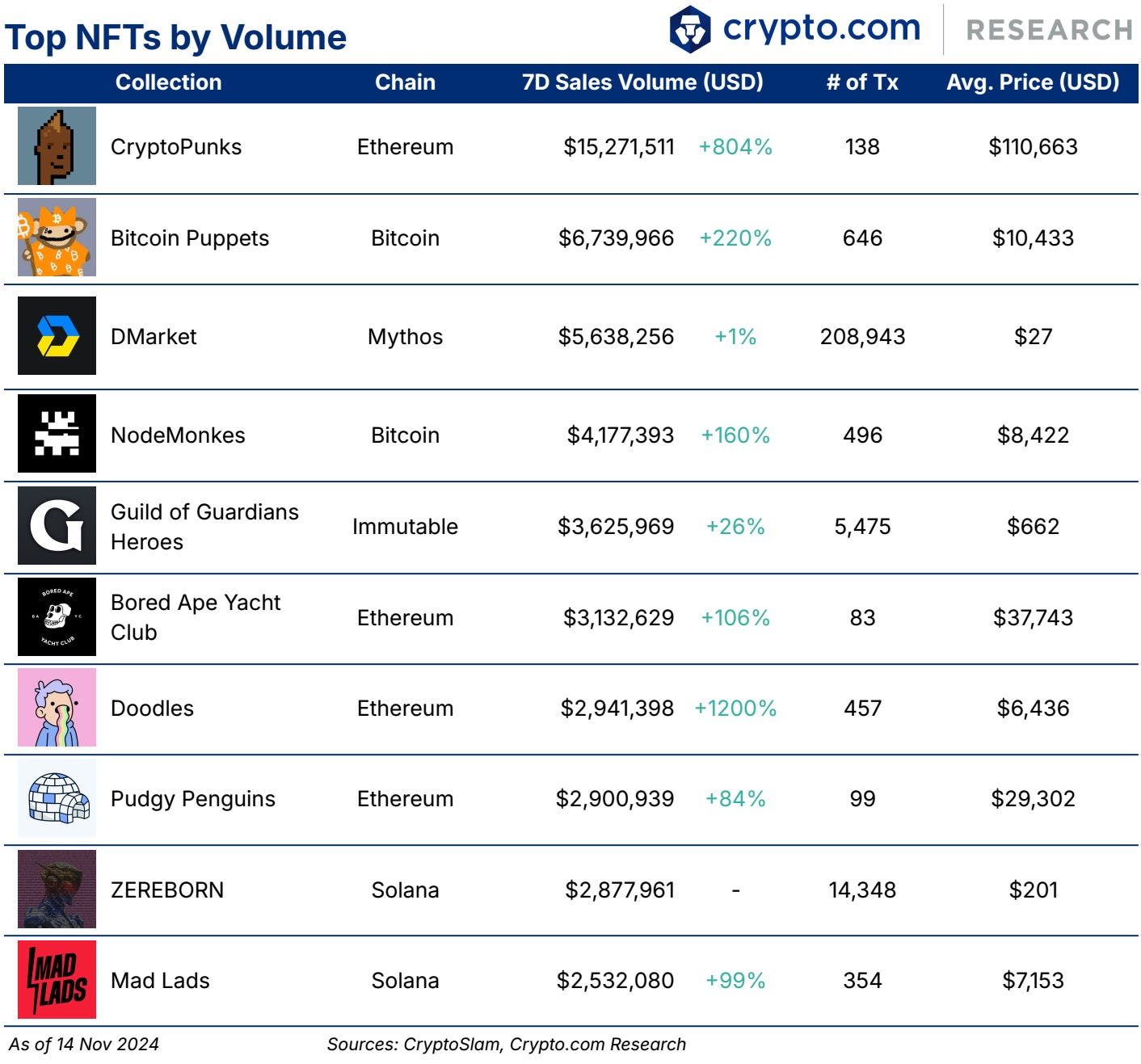Click the NodeMonkes pixel logo thumbnail

click(57, 434)
